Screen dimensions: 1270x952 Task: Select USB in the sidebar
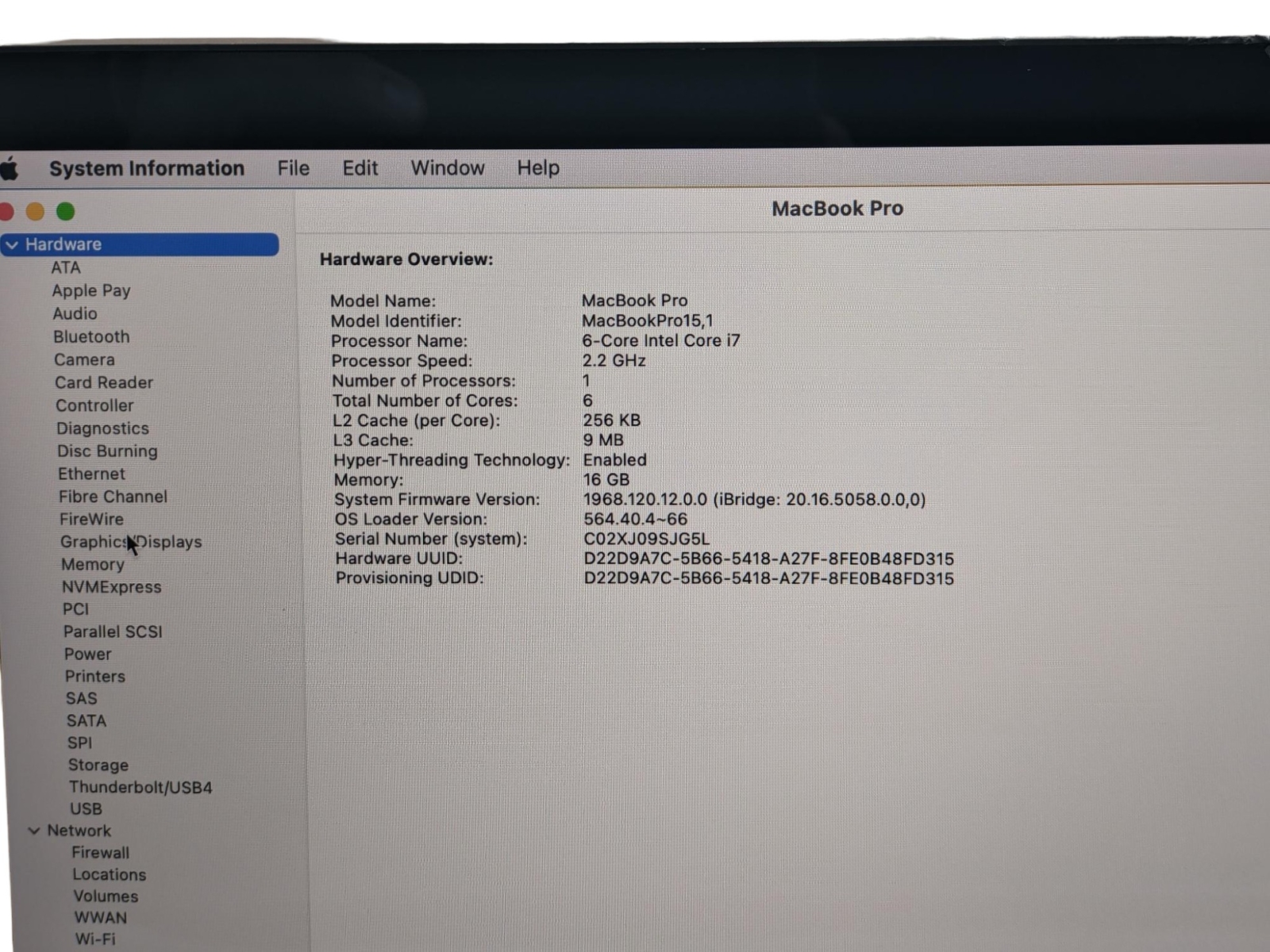86,808
